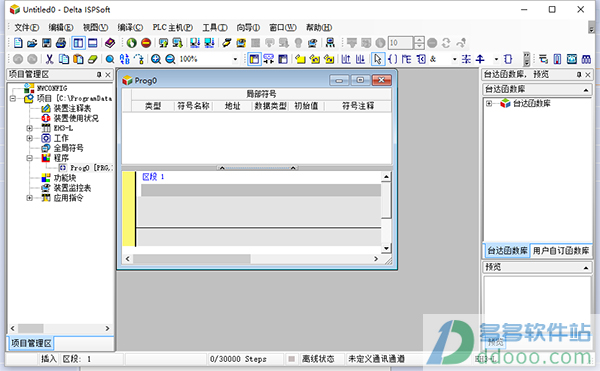
Task: Click the 区段 1 gray ladder row
Action: (261, 190)
